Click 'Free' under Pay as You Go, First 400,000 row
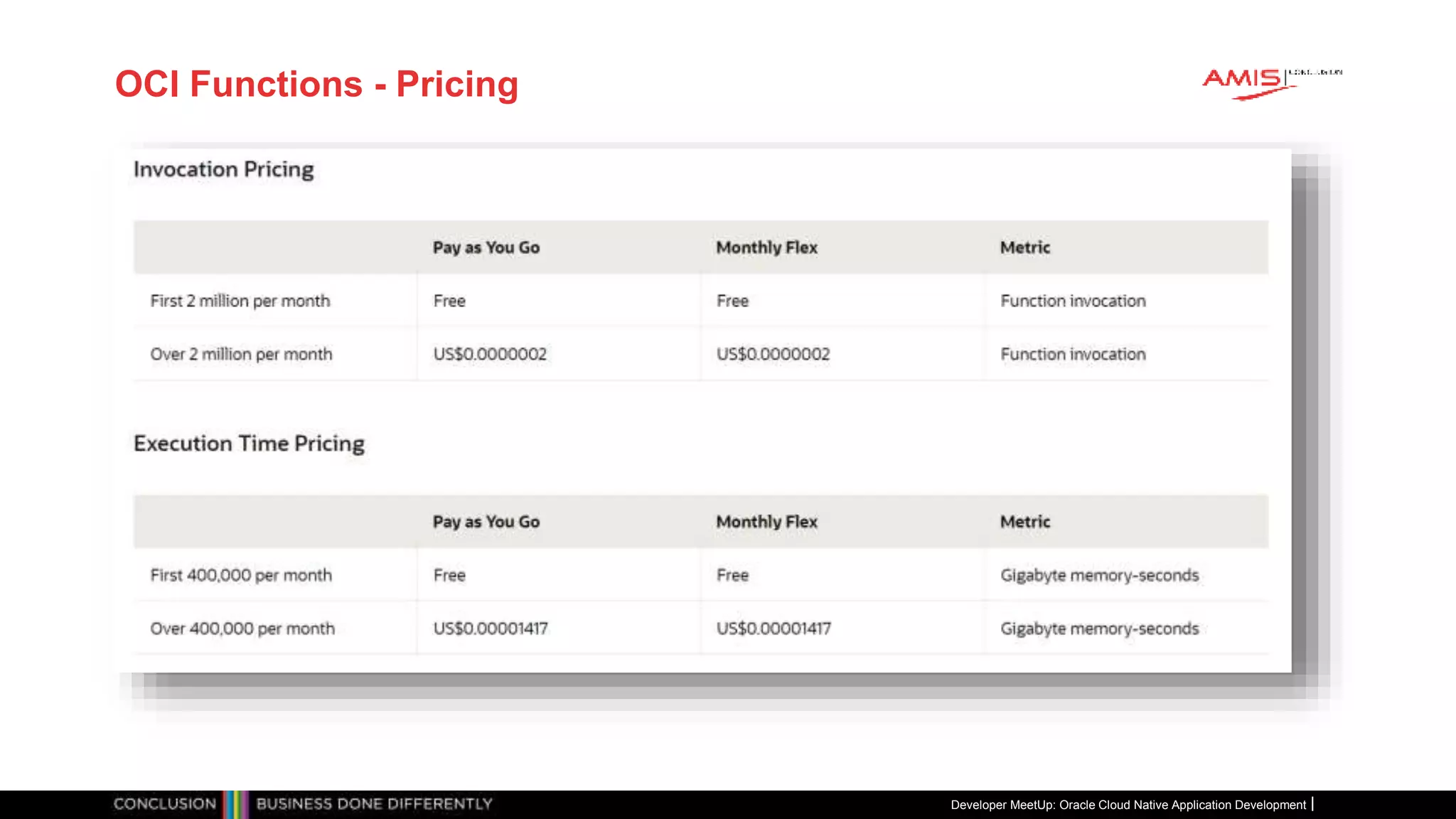The image size is (1456, 819). coord(449,575)
